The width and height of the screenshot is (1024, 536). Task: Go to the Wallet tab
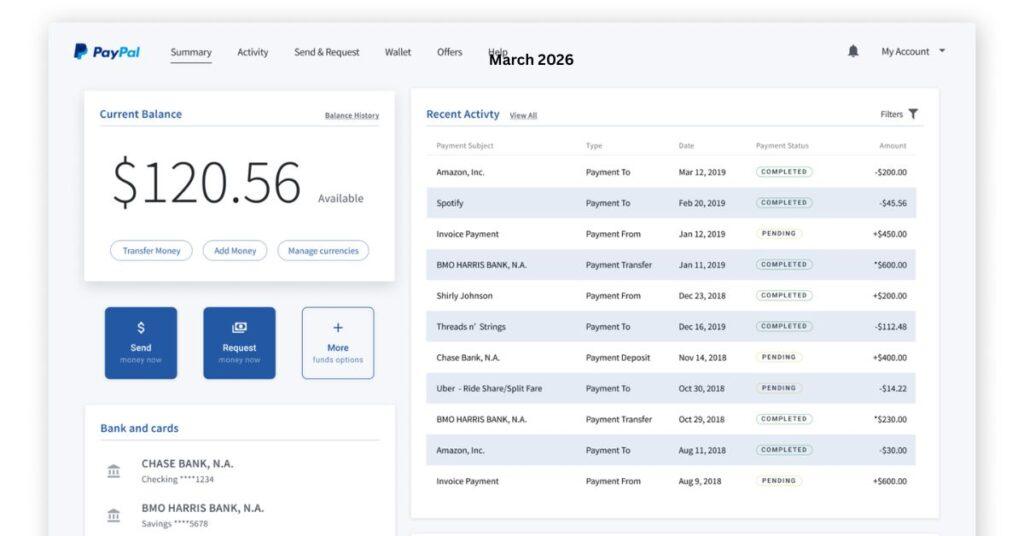(398, 52)
